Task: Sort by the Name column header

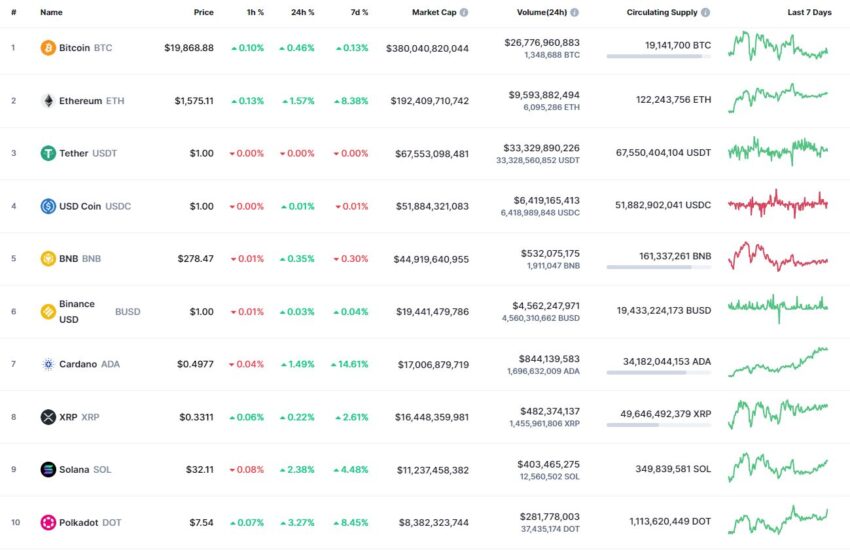Action: point(51,12)
